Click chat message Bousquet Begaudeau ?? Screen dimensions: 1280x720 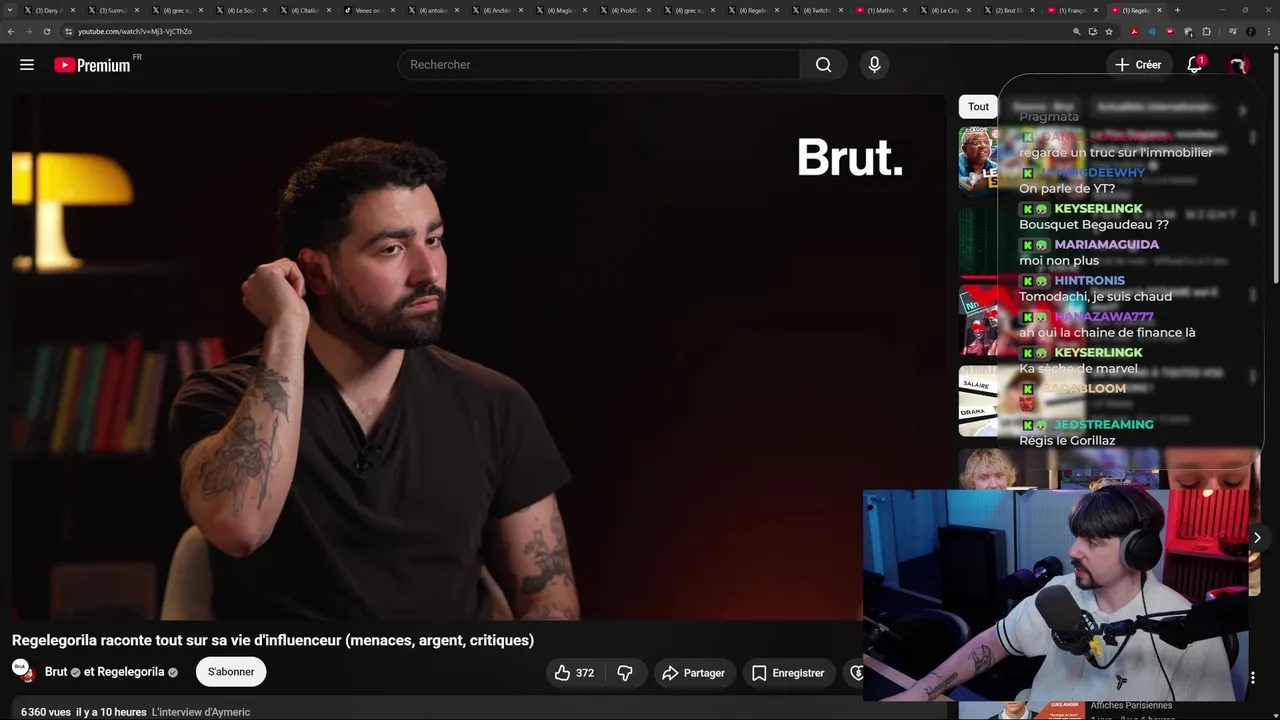(x=1093, y=225)
